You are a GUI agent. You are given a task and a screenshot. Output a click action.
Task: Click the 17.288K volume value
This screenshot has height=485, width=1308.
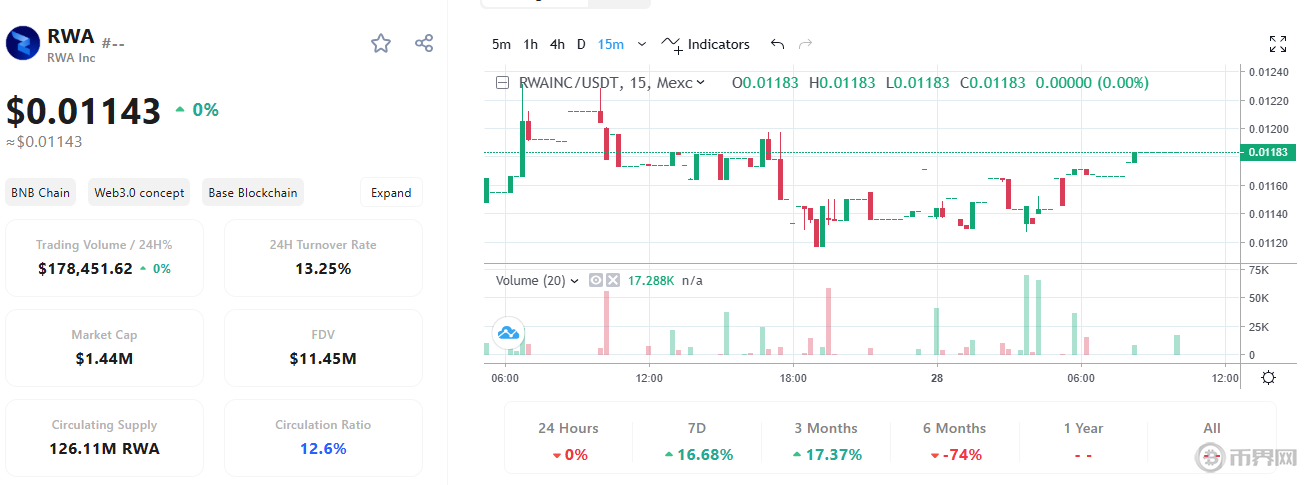(x=650, y=281)
